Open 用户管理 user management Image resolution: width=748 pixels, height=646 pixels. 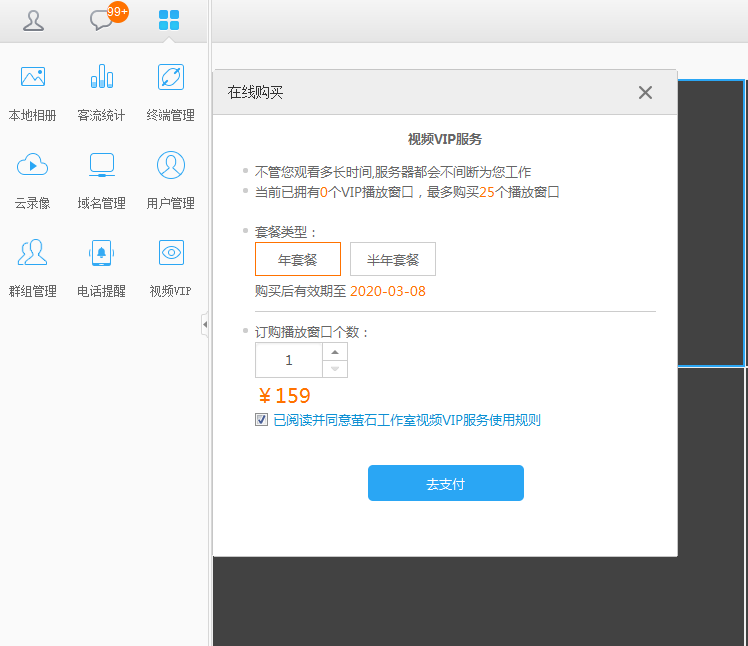(x=170, y=165)
